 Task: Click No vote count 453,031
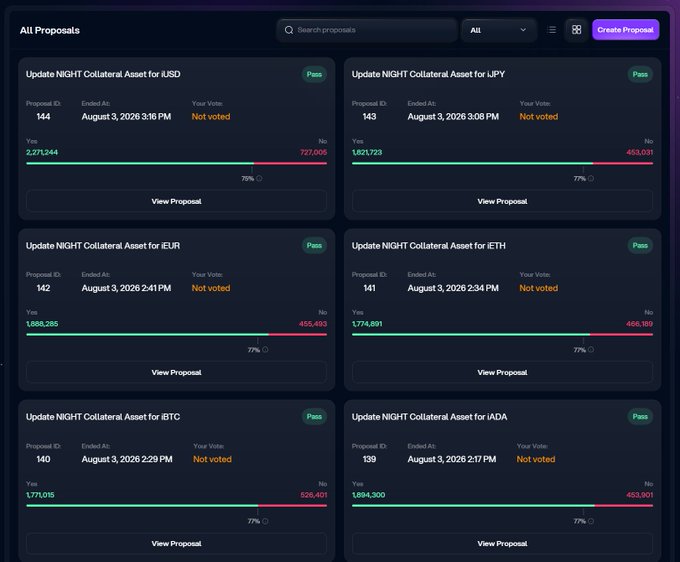(x=640, y=152)
